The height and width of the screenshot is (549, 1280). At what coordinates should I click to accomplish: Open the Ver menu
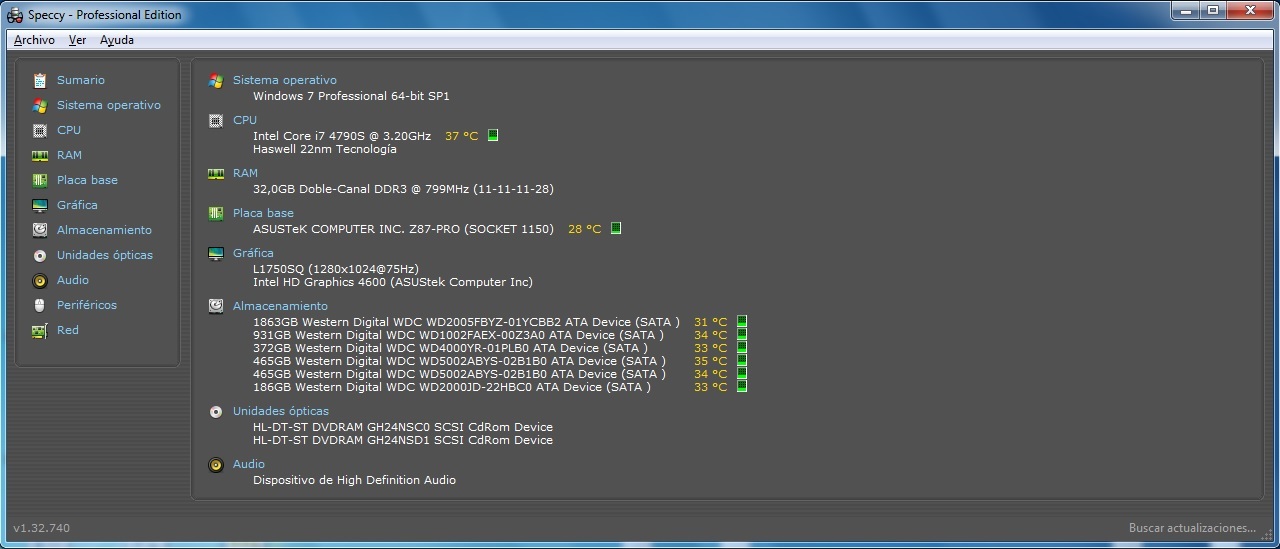click(77, 40)
